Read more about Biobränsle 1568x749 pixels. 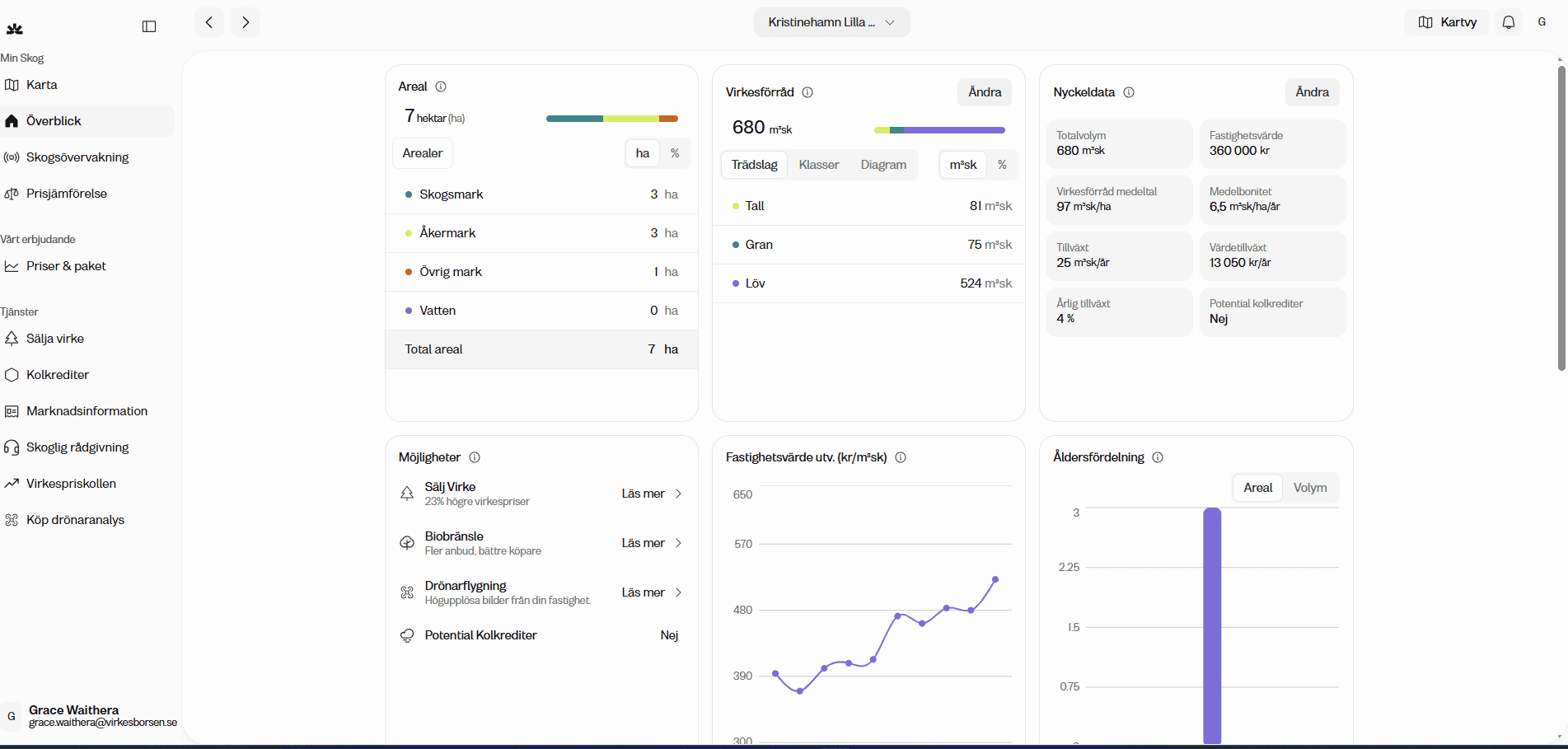pyautogui.click(x=643, y=543)
